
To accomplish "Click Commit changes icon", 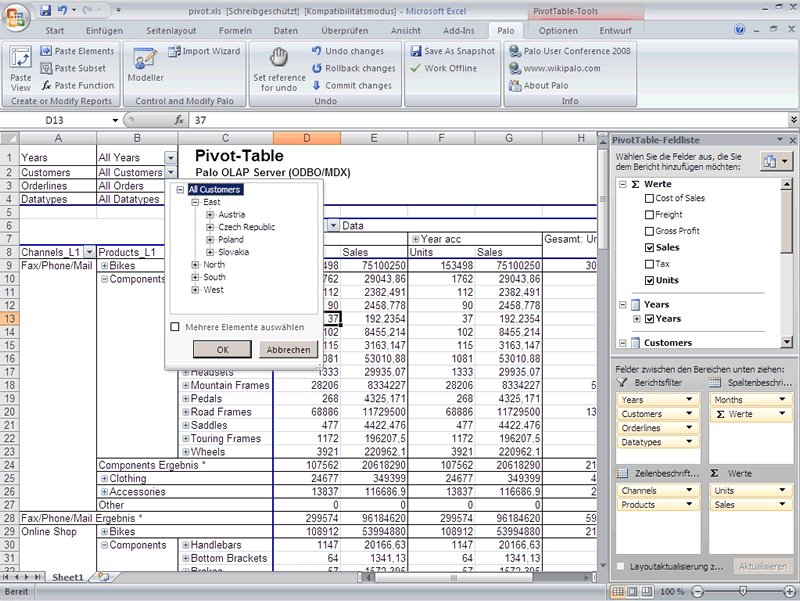I will (x=317, y=85).
